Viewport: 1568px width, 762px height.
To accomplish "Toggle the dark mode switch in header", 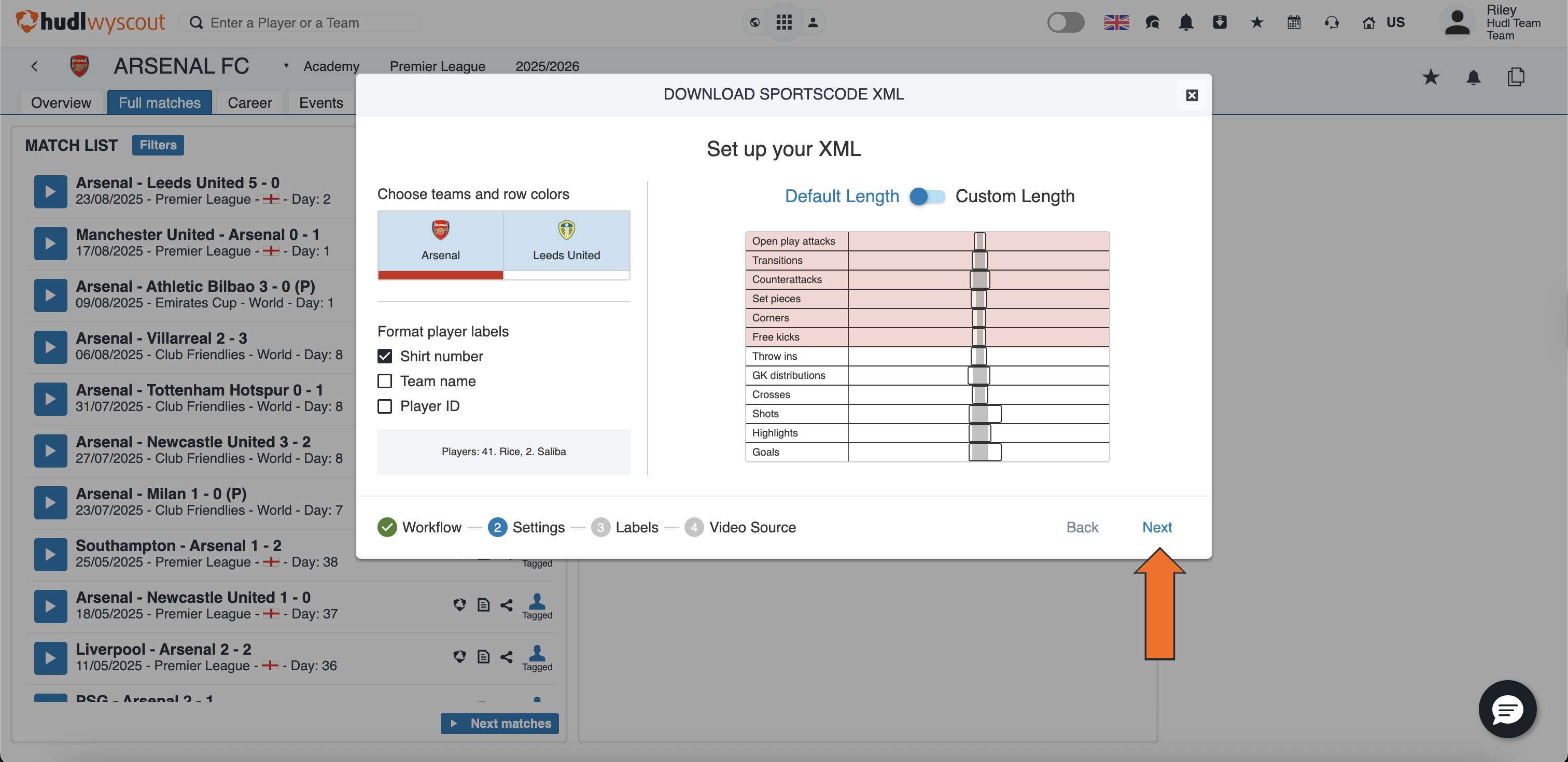I will tap(1065, 22).
